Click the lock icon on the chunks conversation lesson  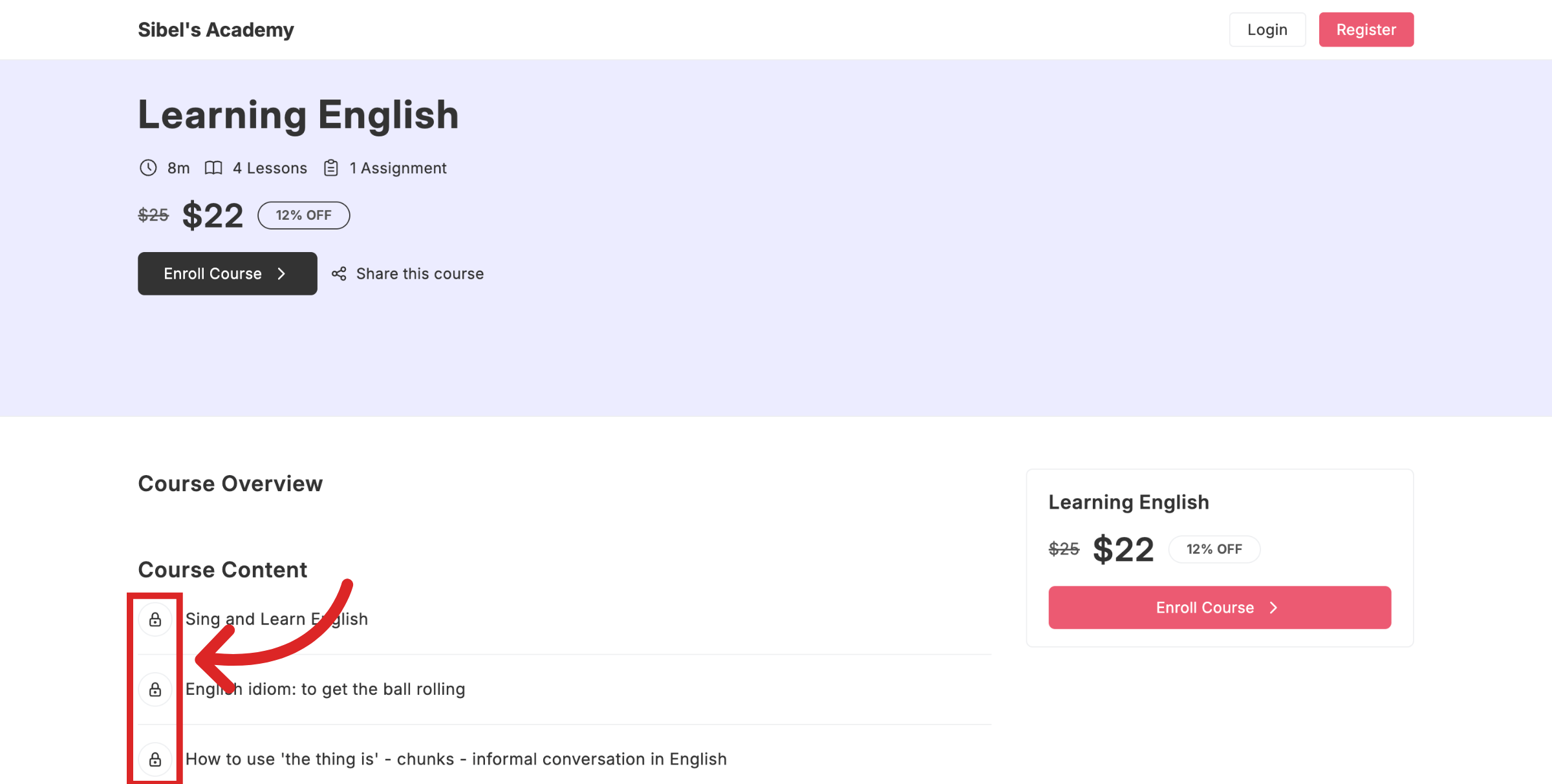click(x=155, y=759)
